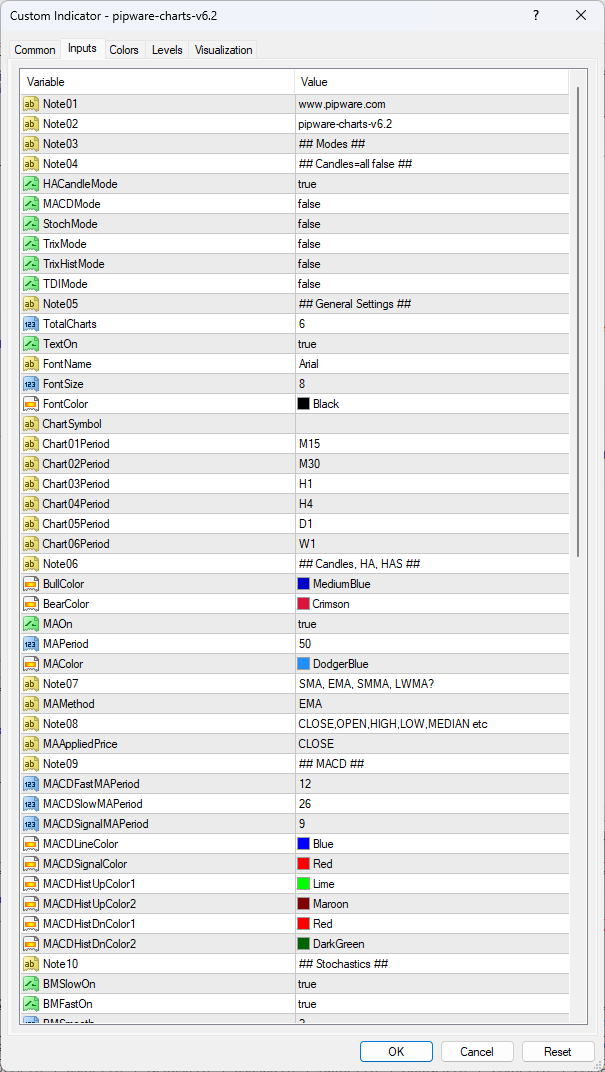Switch to the Colors tab
The image size is (605, 1072).
(124, 50)
